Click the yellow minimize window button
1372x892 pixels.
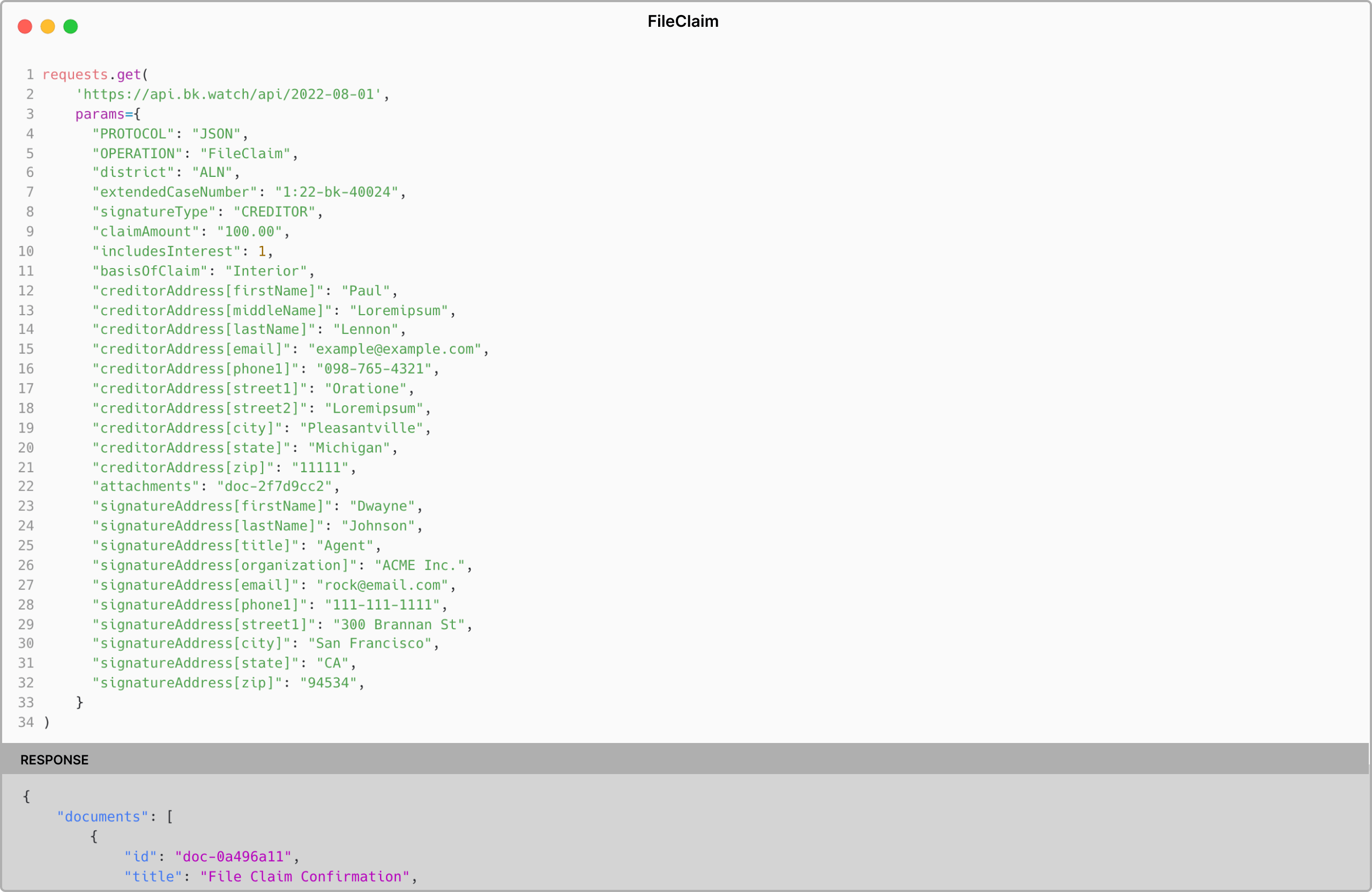[x=48, y=26]
